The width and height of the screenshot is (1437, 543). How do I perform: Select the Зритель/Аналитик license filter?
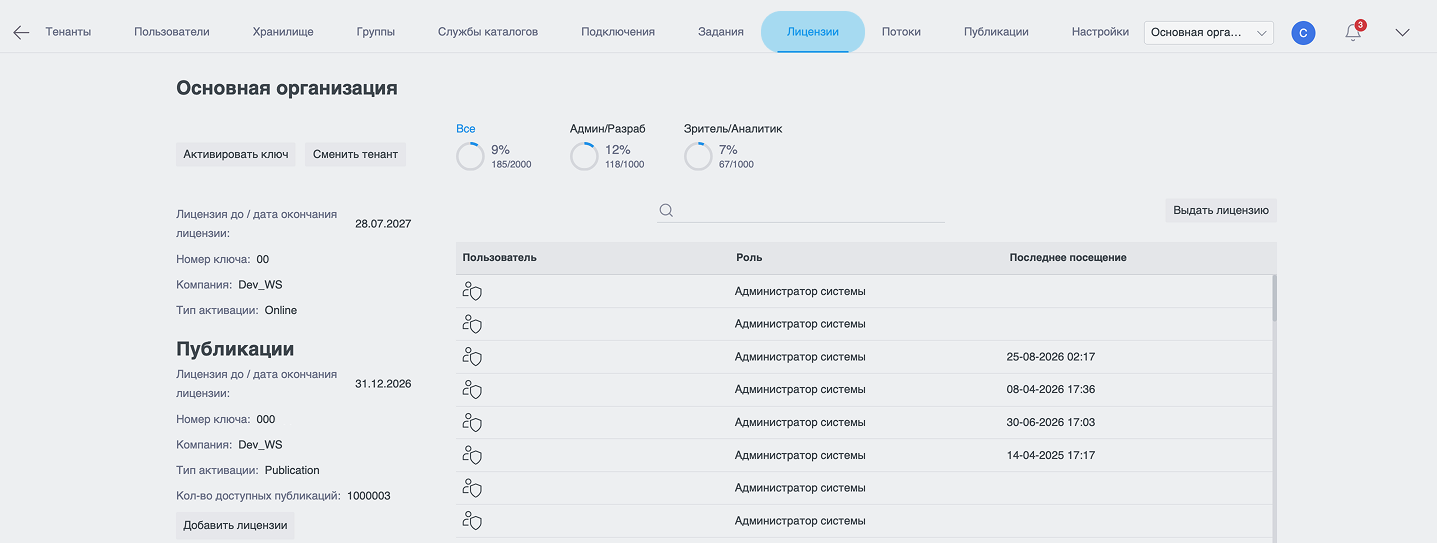click(733, 129)
